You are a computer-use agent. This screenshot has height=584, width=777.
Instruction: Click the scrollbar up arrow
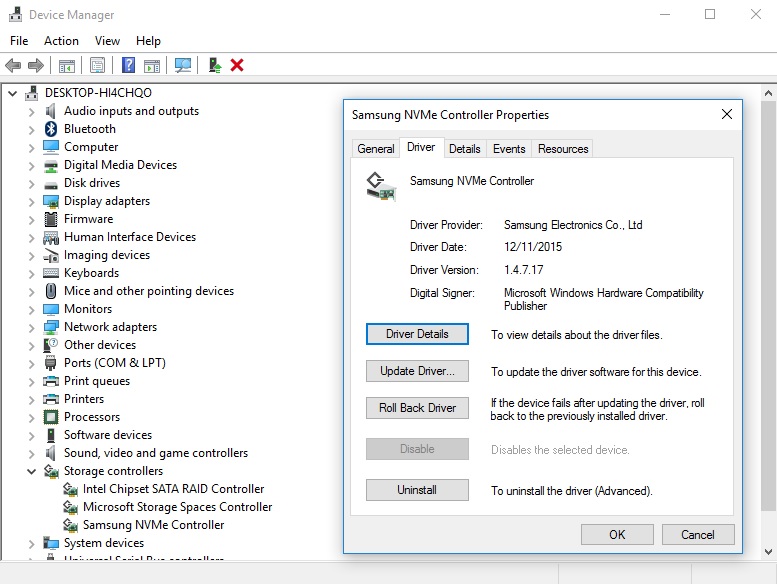click(x=768, y=93)
